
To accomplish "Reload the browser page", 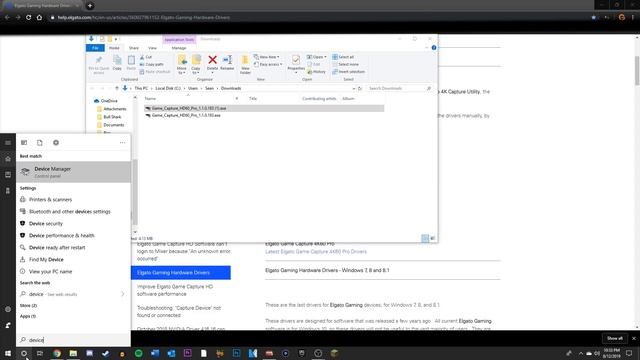I will (x=29, y=18).
